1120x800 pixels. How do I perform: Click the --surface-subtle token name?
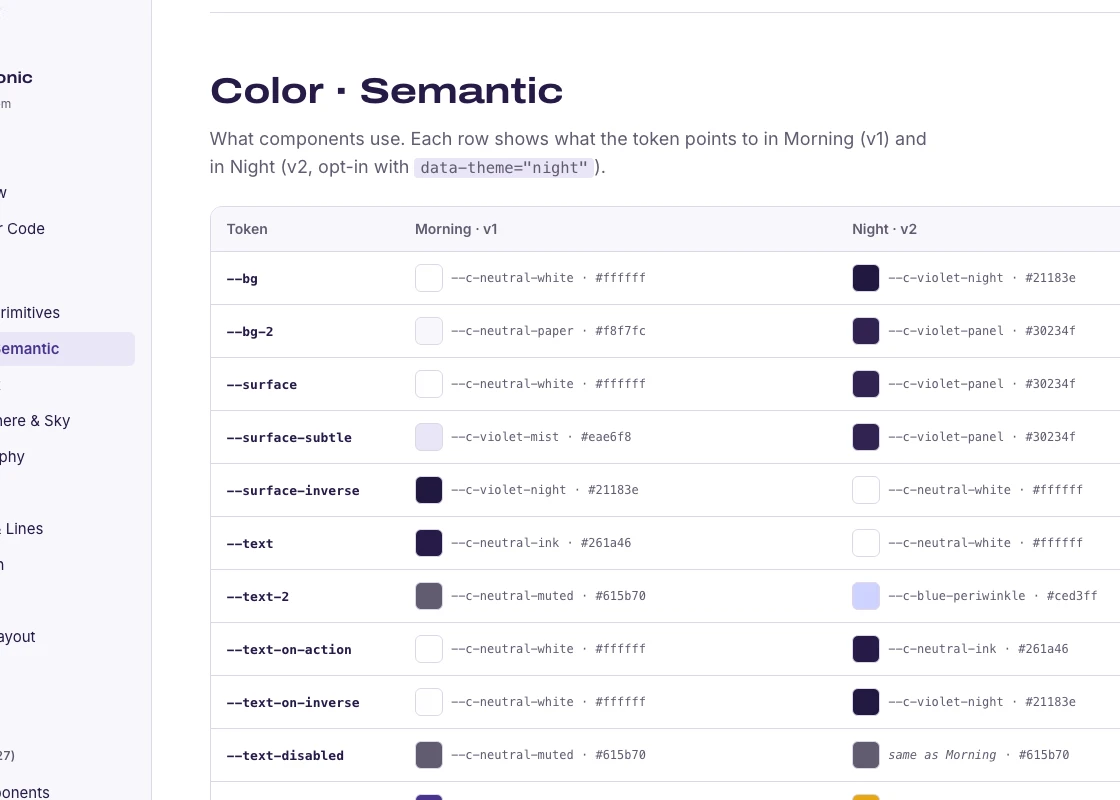tap(289, 437)
